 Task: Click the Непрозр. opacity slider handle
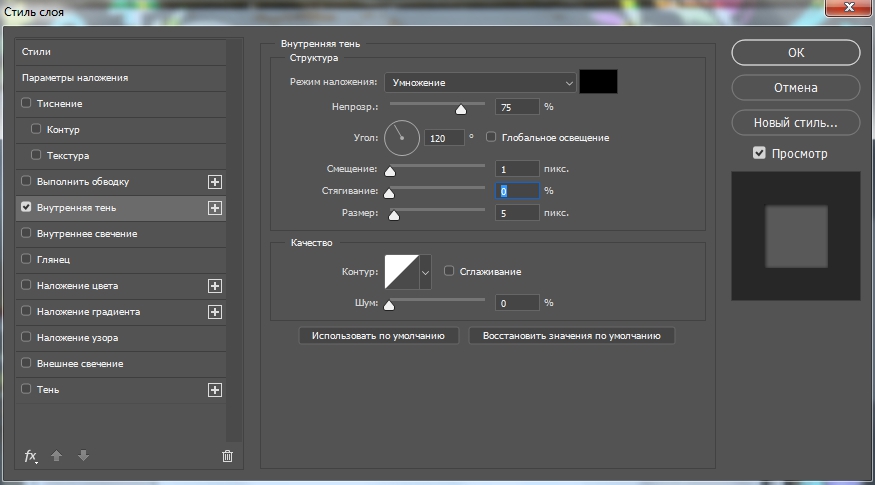pyautogui.click(x=461, y=109)
